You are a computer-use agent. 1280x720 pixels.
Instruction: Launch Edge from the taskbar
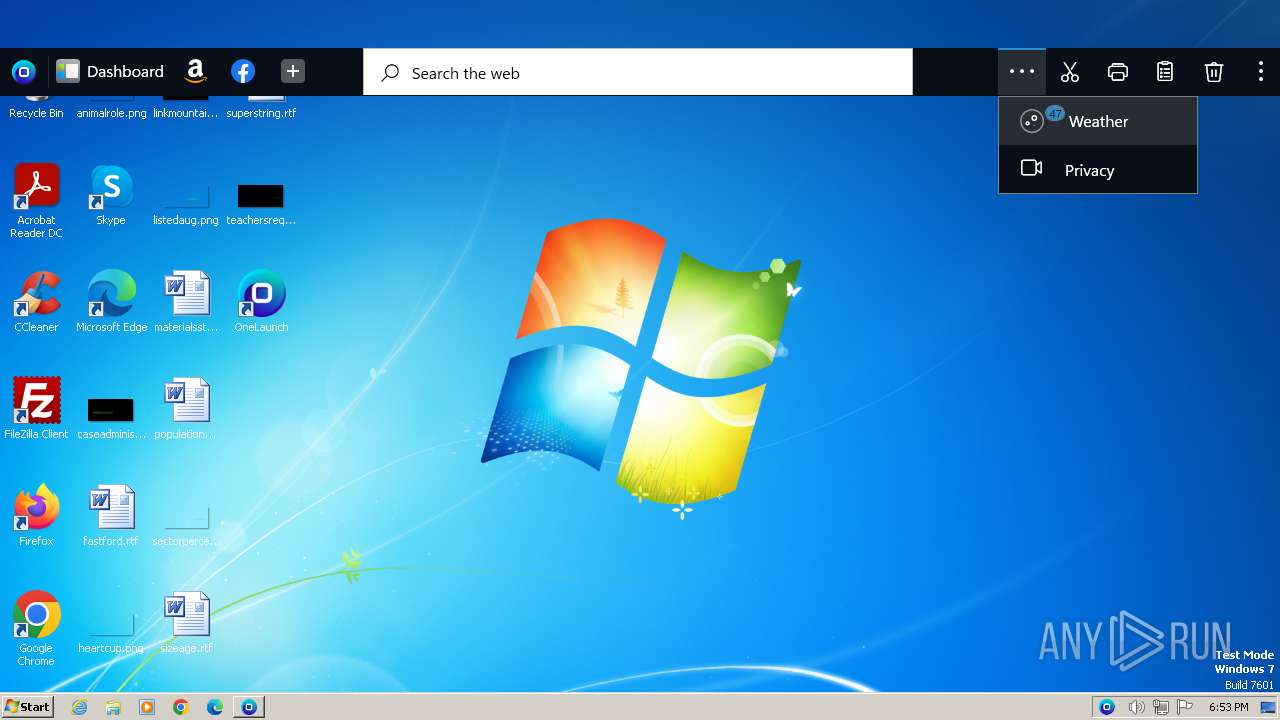point(215,707)
